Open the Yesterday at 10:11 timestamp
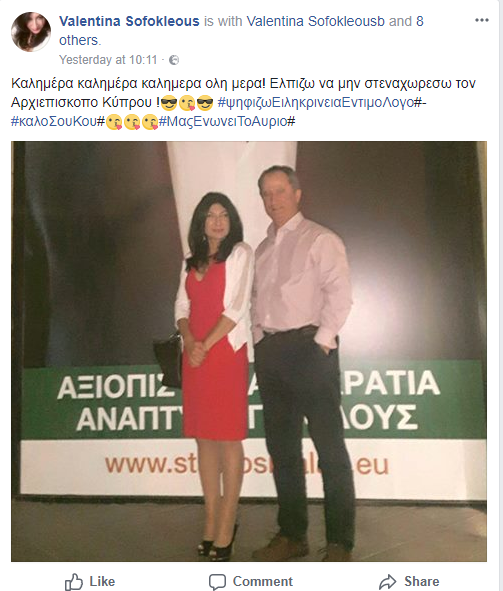Viewport: 503px width, 591px height. [108, 60]
